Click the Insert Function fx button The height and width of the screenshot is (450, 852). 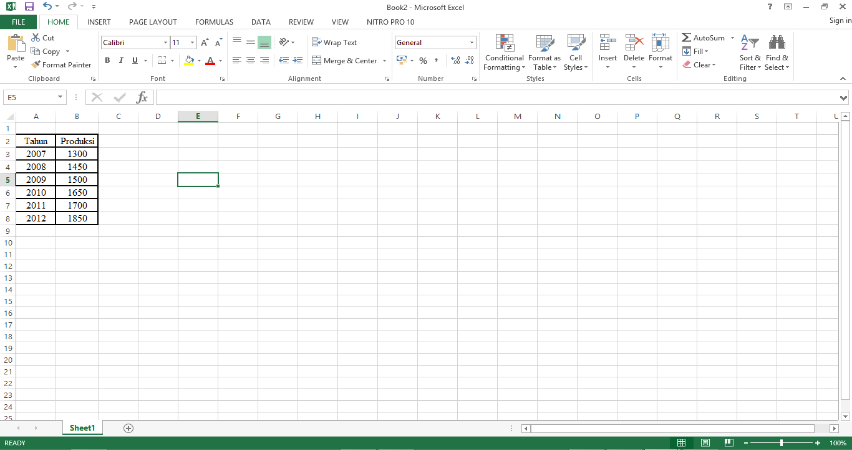(142, 97)
